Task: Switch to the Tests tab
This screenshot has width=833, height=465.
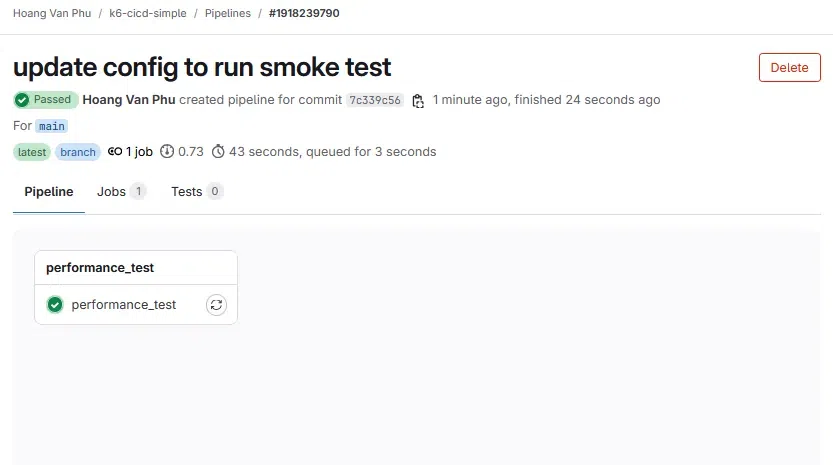Action: coord(197,191)
